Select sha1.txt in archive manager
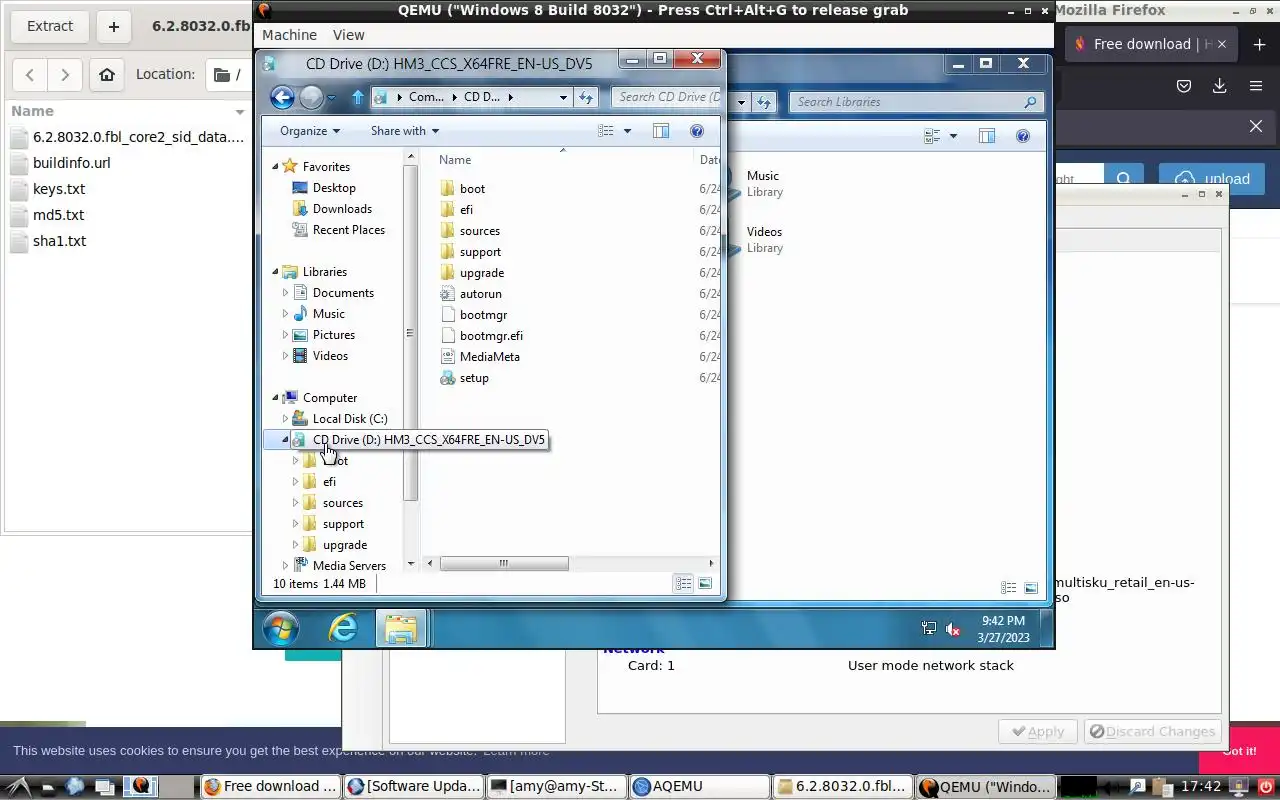 59,241
